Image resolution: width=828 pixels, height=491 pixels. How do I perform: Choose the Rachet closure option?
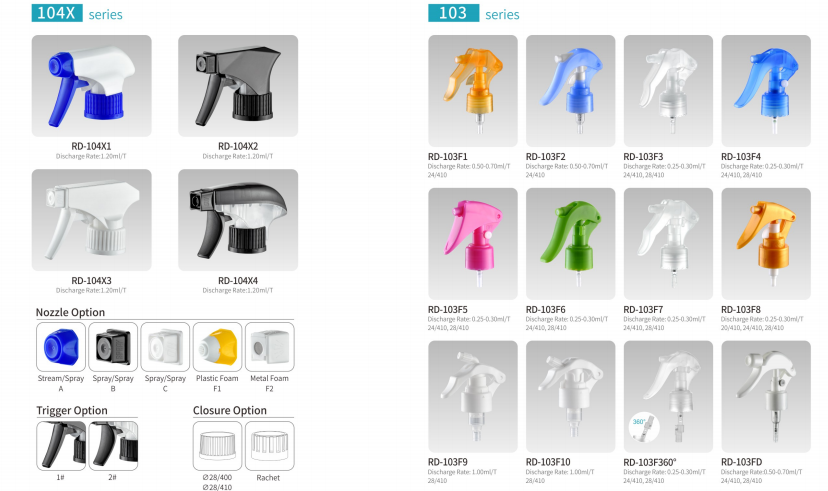click(270, 446)
